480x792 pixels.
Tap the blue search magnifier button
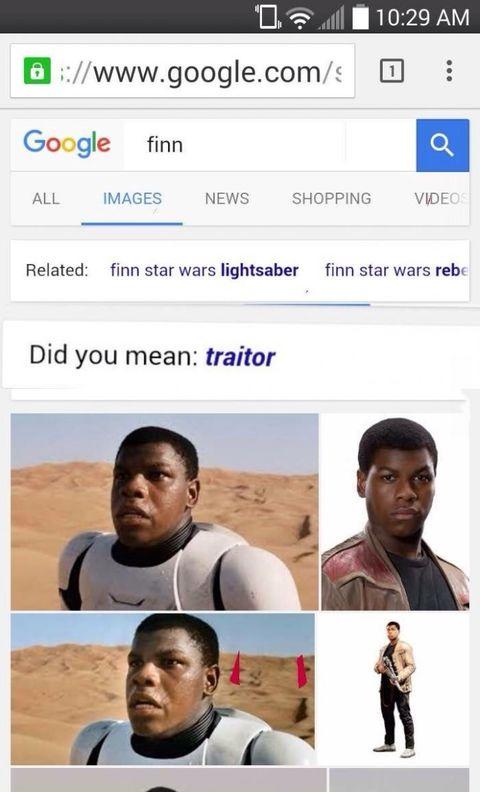[443, 145]
